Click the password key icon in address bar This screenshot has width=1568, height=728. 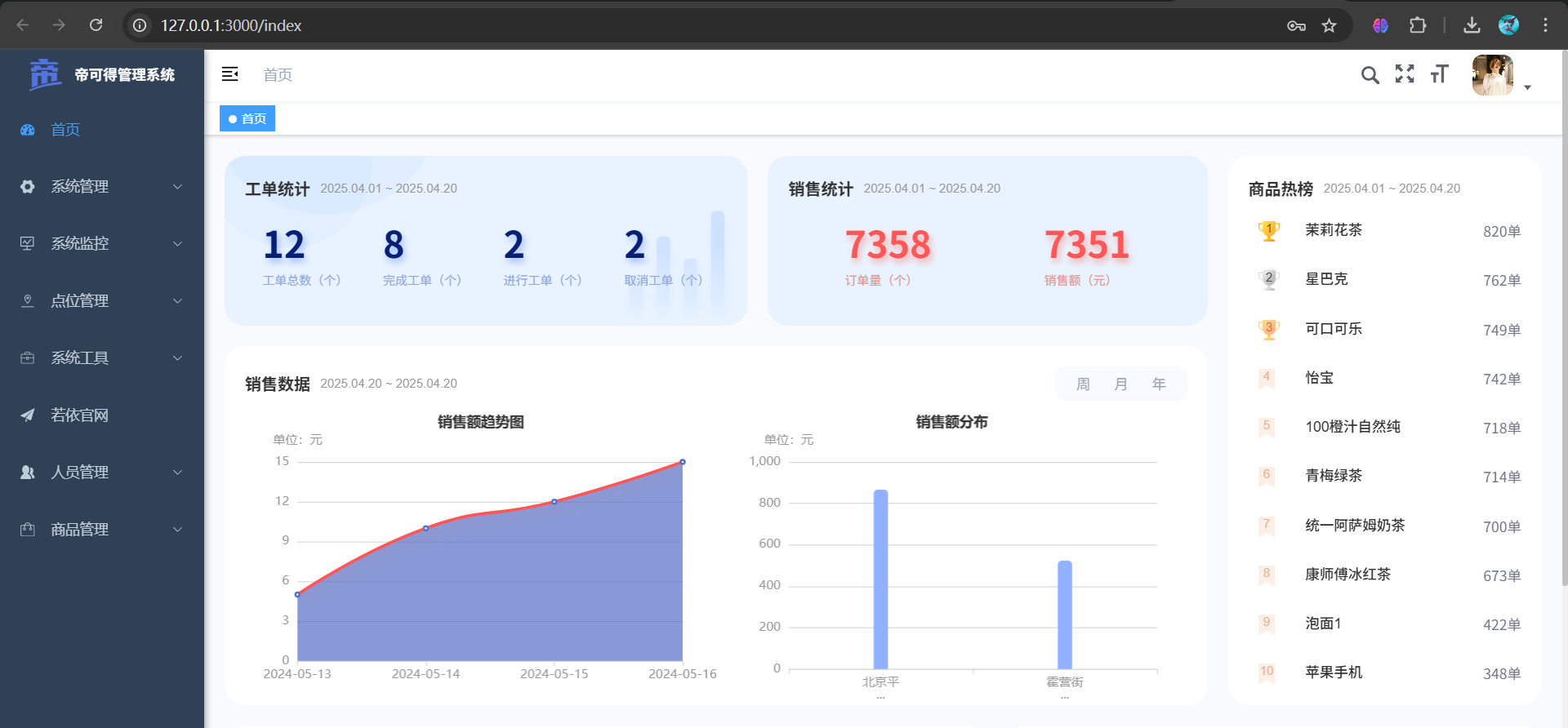(x=1296, y=25)
